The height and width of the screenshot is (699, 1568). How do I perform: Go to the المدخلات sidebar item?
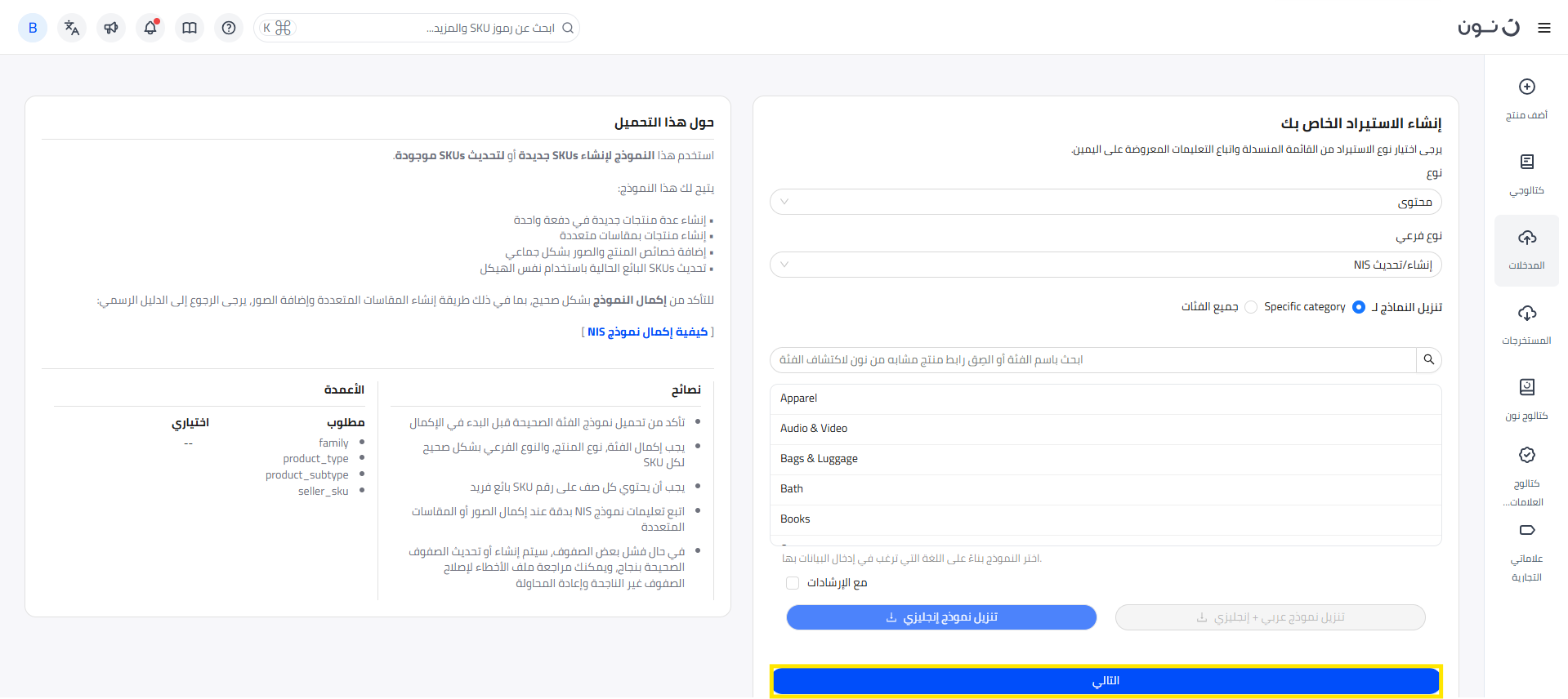coord(1526,250)
